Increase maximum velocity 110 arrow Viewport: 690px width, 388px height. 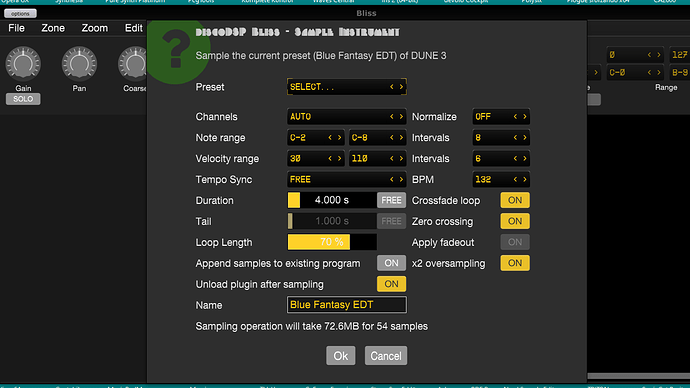click(x=401, y=159)
